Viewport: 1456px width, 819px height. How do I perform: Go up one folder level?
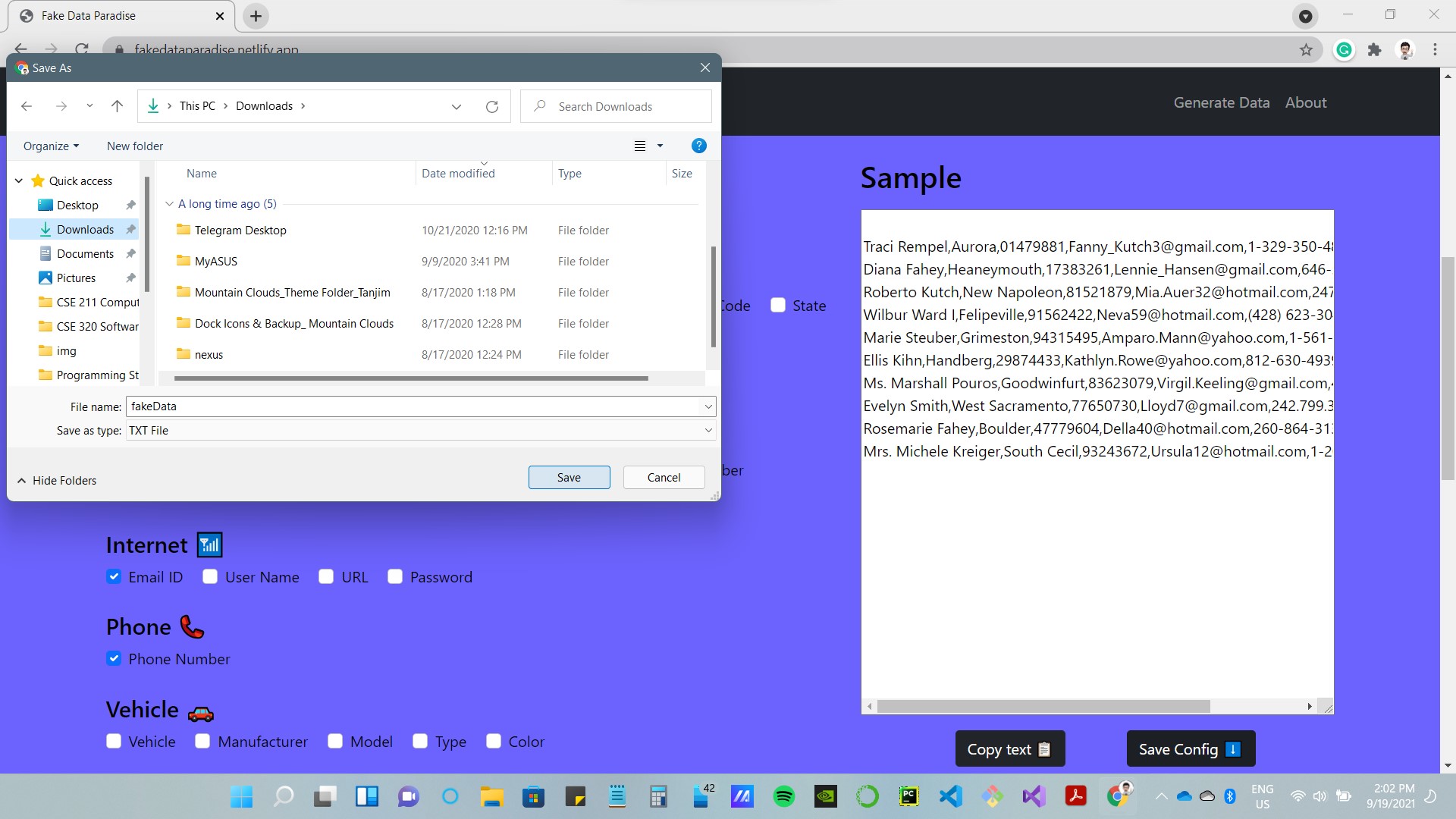(x=117, y=106)
